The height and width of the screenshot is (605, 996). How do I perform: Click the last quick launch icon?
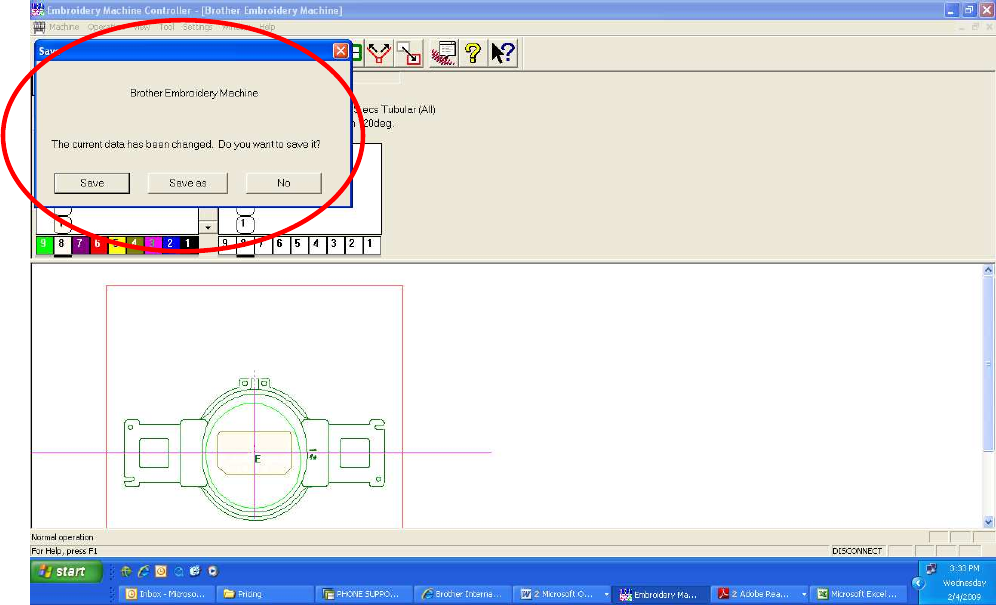[x=213, y=571]
